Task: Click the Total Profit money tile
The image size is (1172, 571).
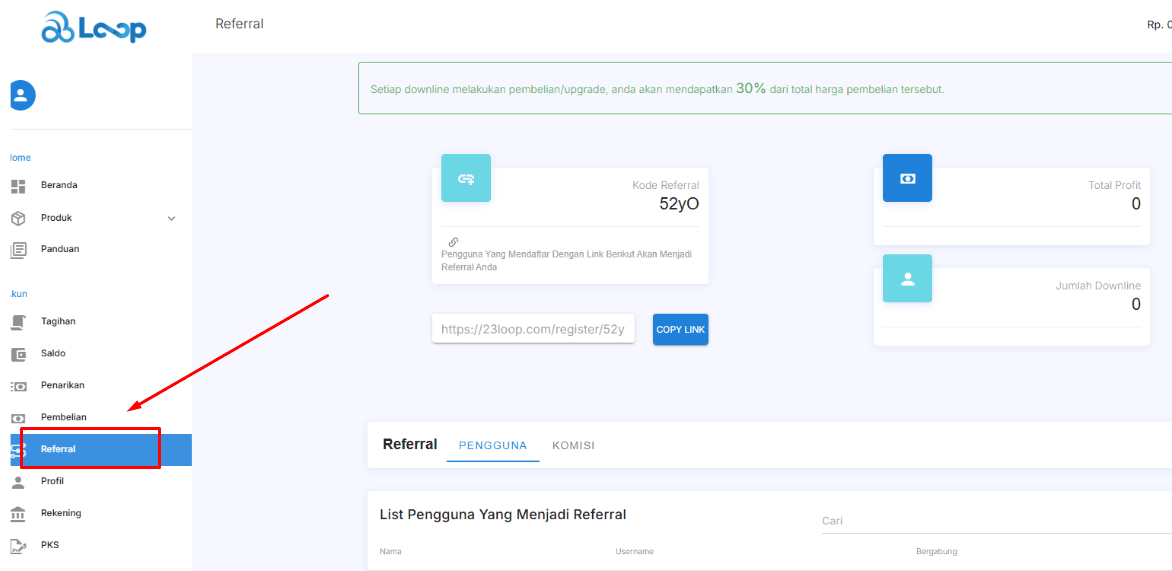Action: coord(907,178)
